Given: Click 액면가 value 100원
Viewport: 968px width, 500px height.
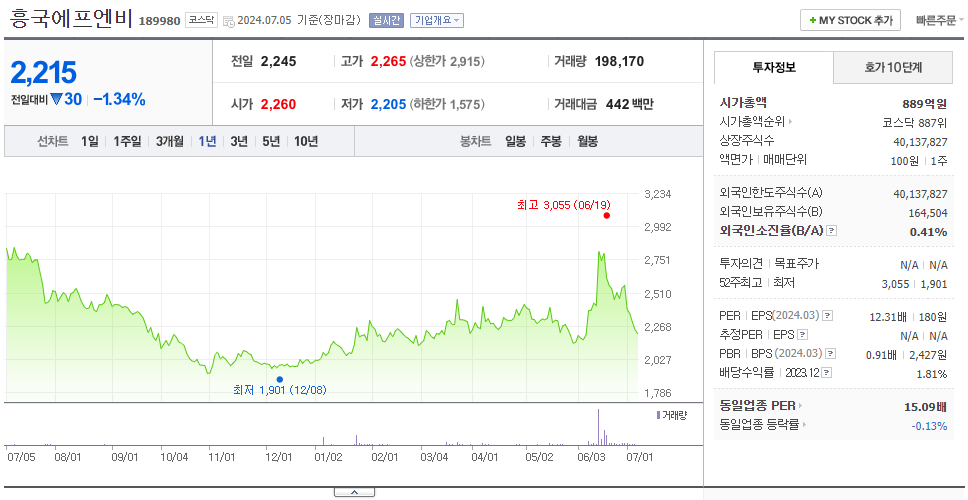Looking at the screenshot, I should click(x=907, y=160).
